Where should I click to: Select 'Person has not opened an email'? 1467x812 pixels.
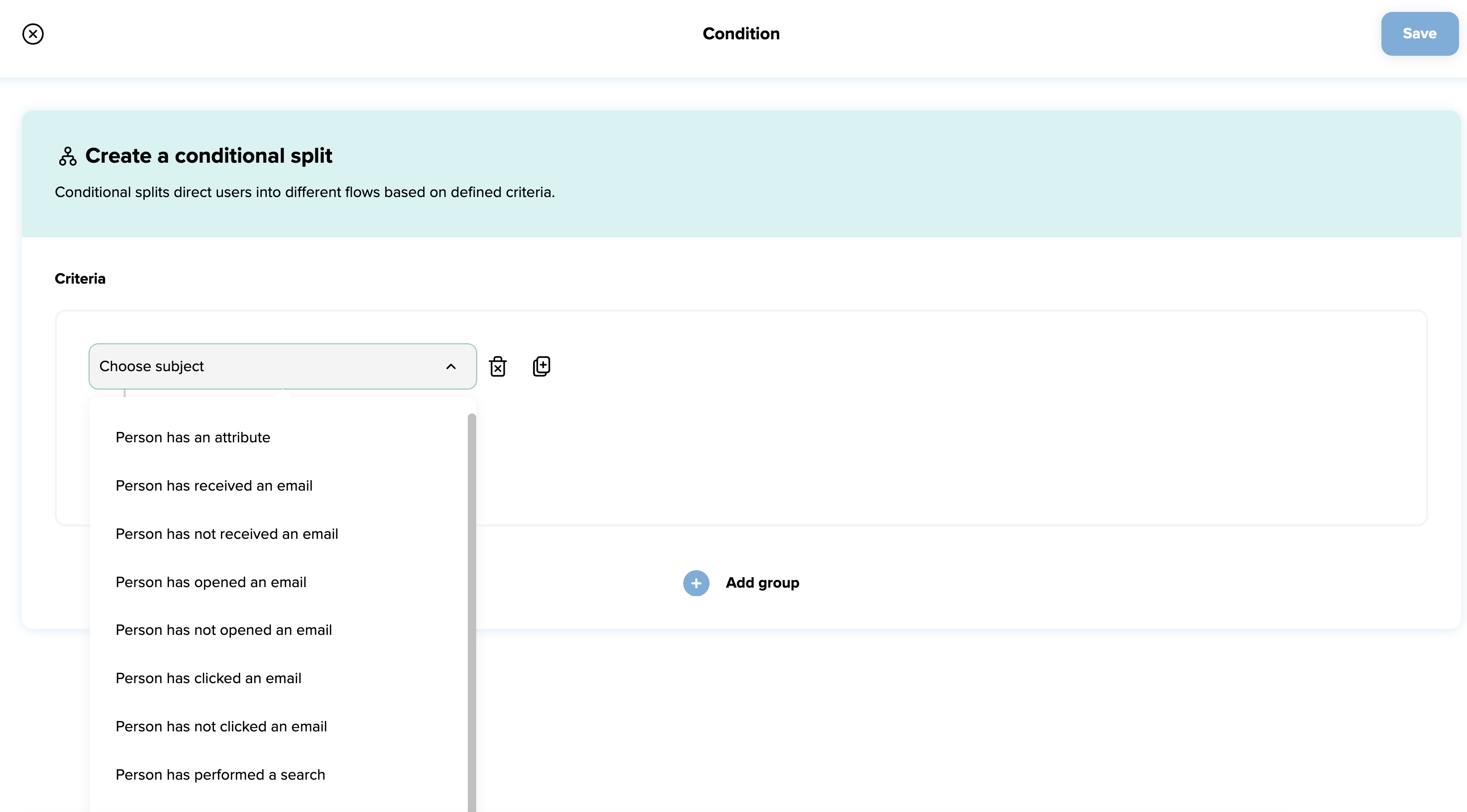[x=224, y=630]
